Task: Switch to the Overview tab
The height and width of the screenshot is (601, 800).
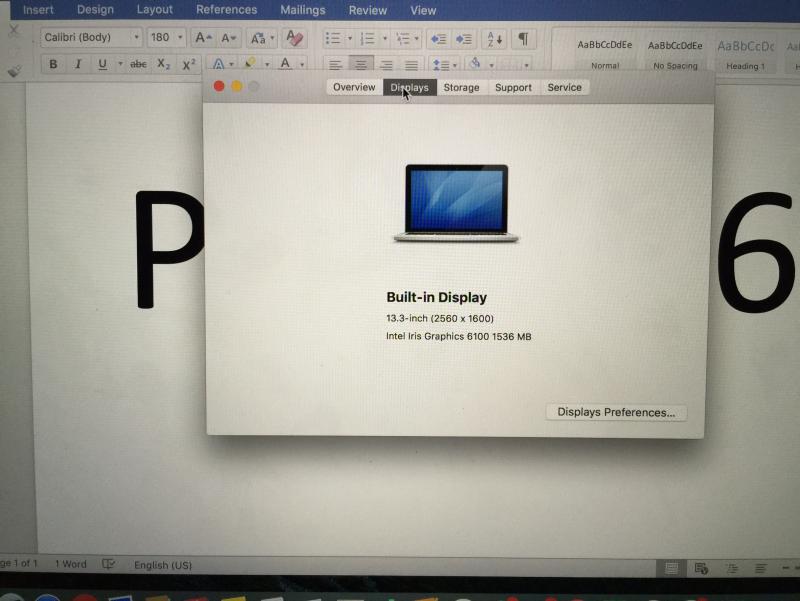Action: pyautogui.click(x=354, y=87)
